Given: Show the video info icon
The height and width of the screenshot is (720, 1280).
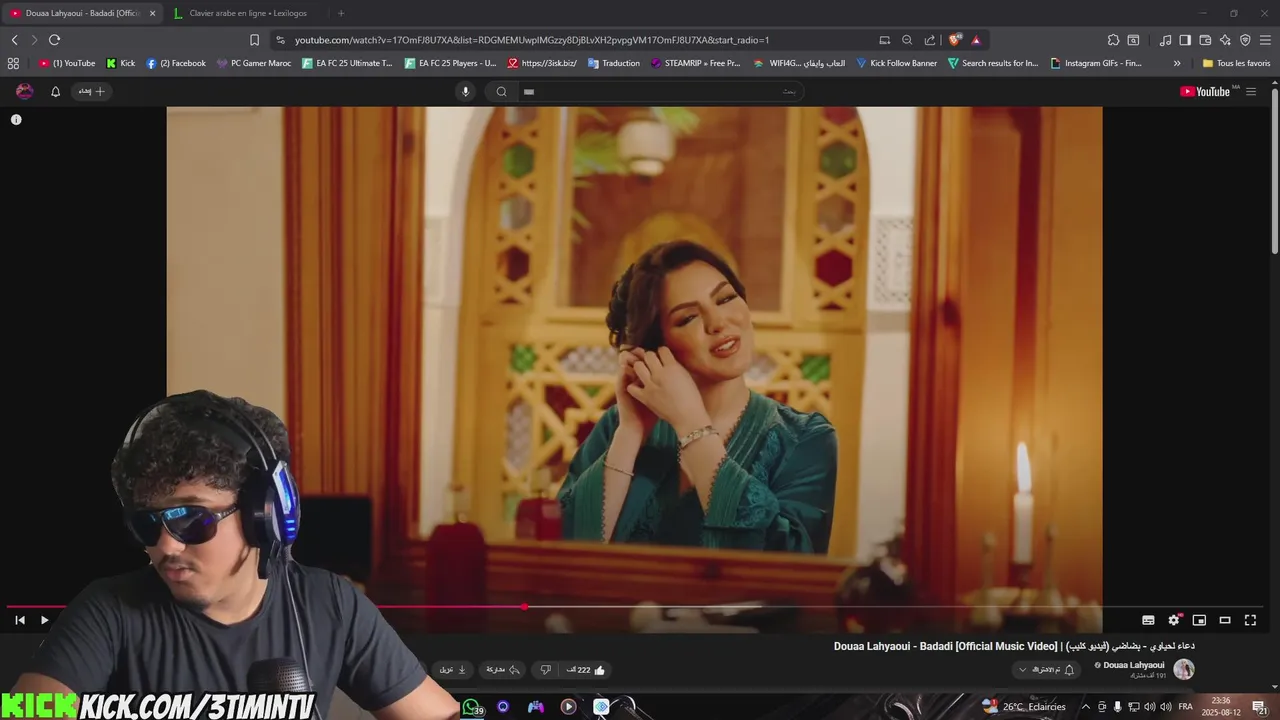Looking at the screenshot, I should pyautogui.click(x=16, y=119).
